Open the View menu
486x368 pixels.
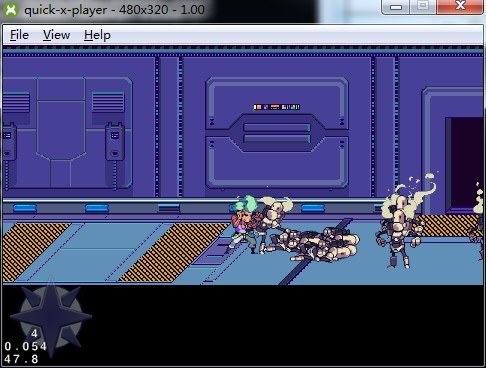tap(56, 35)
